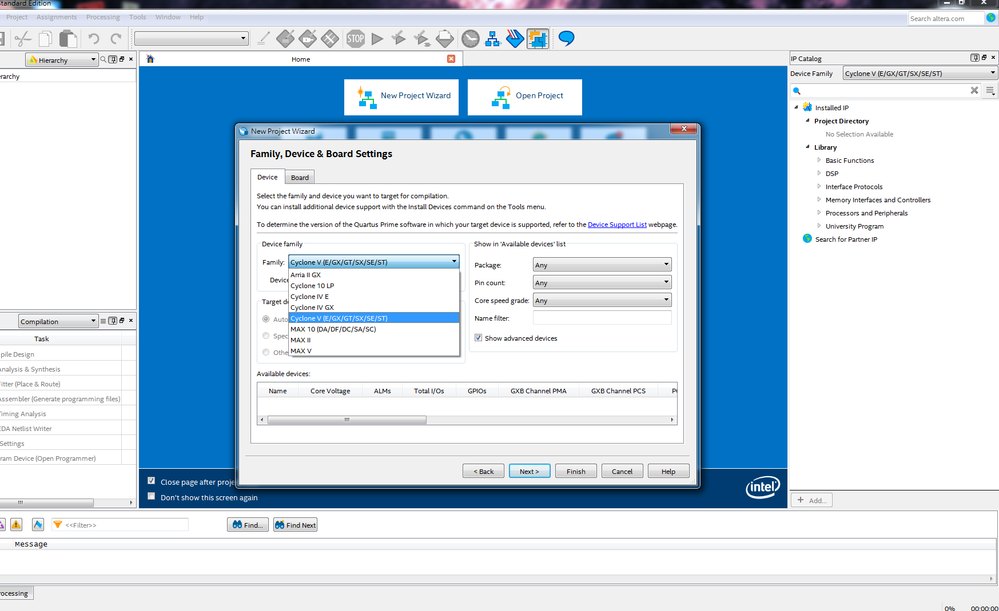Switch to the Board tab
Viewport: 999px width, 611px height.
tap(300, 177)
